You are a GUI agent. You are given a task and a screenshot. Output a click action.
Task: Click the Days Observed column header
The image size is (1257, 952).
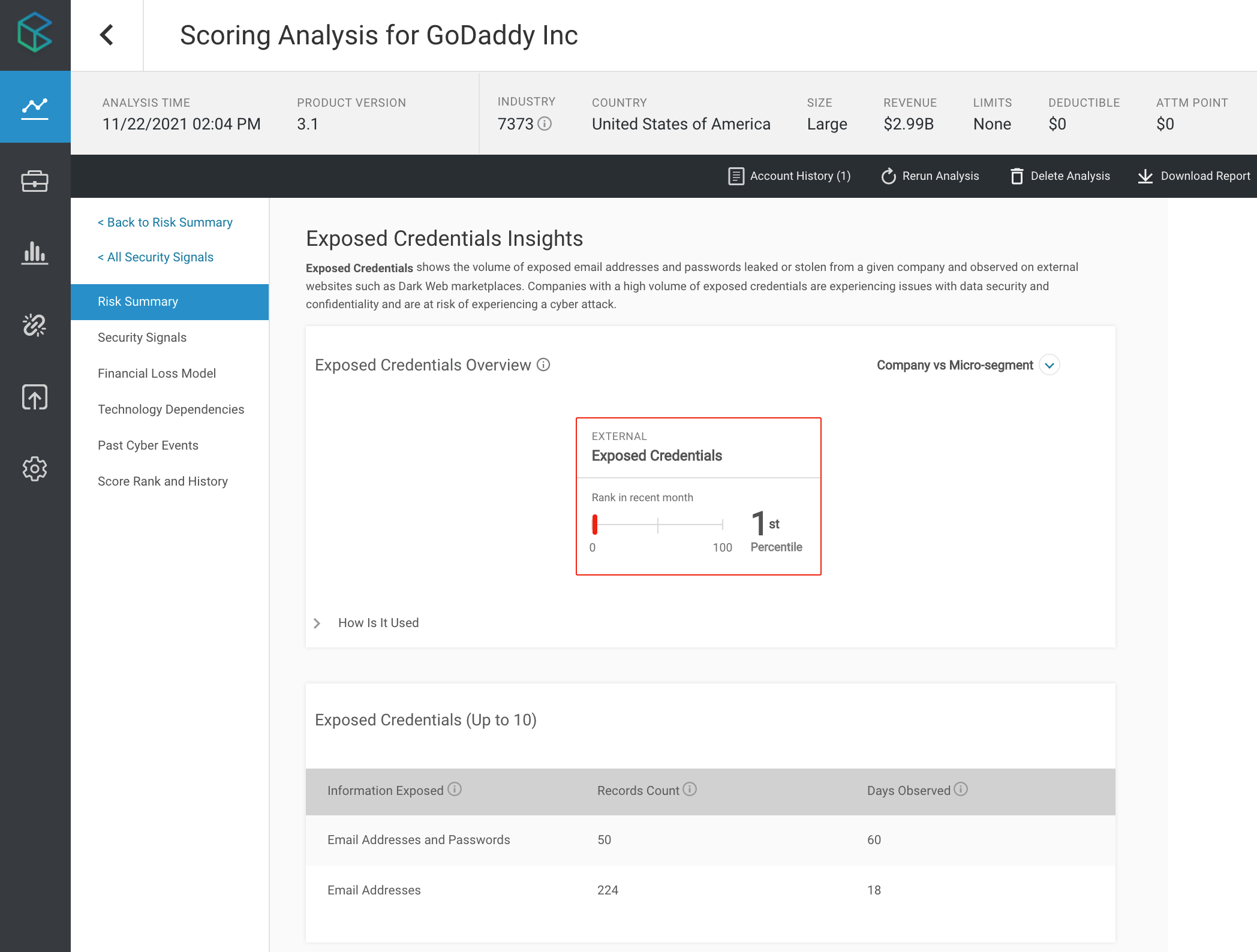(x=909, y=791)
